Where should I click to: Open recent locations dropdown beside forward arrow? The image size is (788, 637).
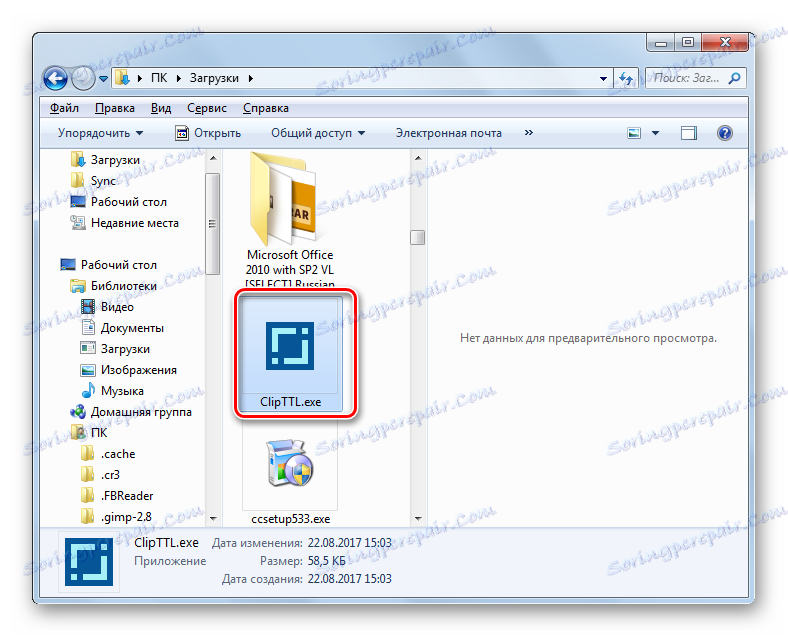click(103, 79)
